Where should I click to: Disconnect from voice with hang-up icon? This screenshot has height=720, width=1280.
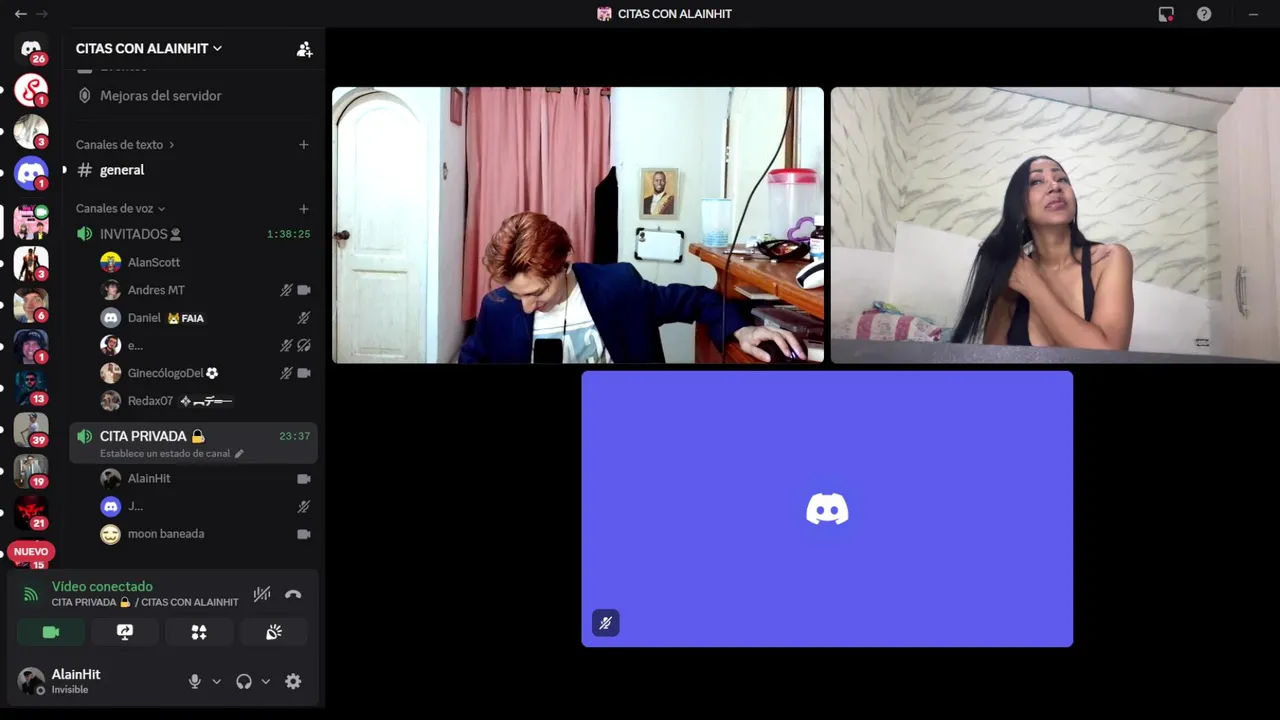[x=293, y=594]
